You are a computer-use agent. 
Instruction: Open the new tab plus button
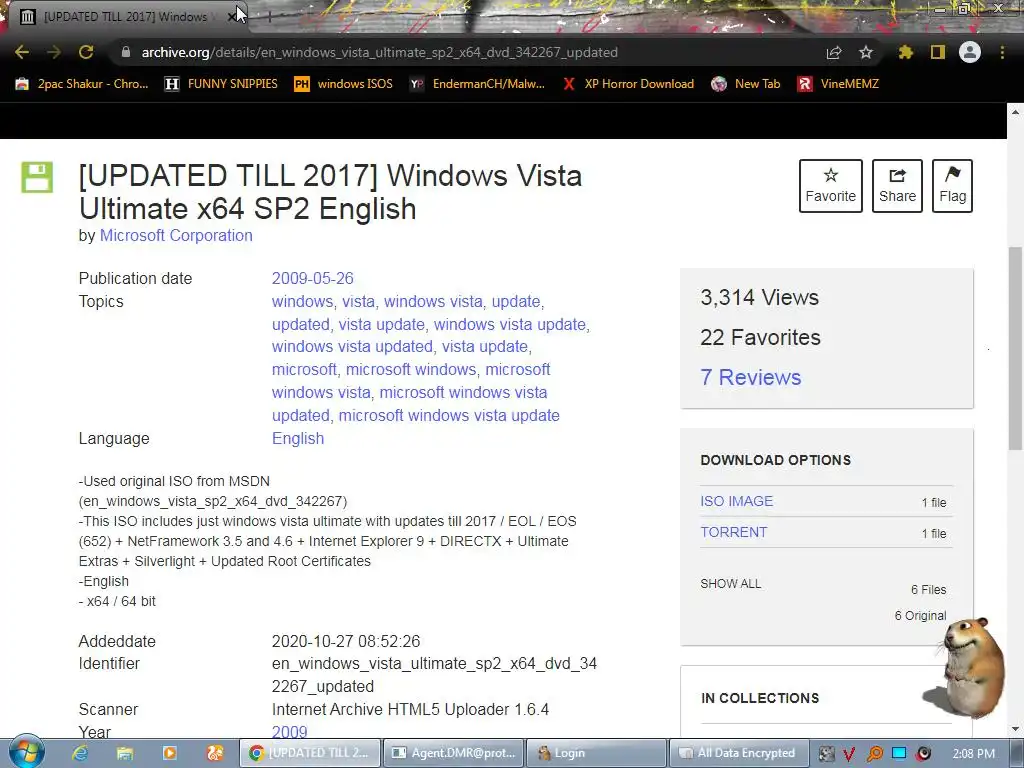(x=269, y=16)
